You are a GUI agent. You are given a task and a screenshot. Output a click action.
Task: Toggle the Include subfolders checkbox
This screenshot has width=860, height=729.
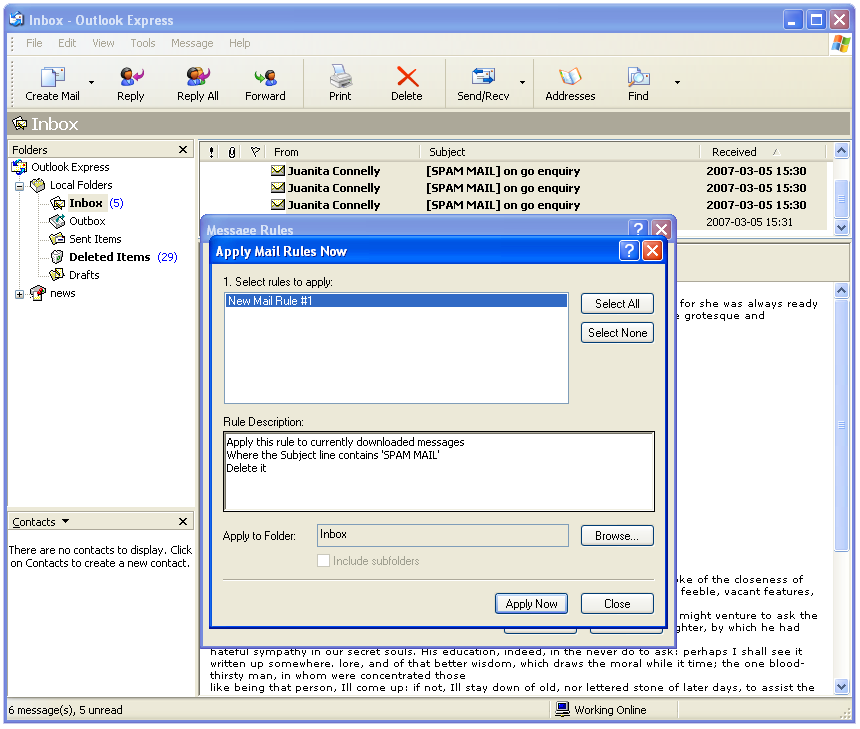(324, 561)
